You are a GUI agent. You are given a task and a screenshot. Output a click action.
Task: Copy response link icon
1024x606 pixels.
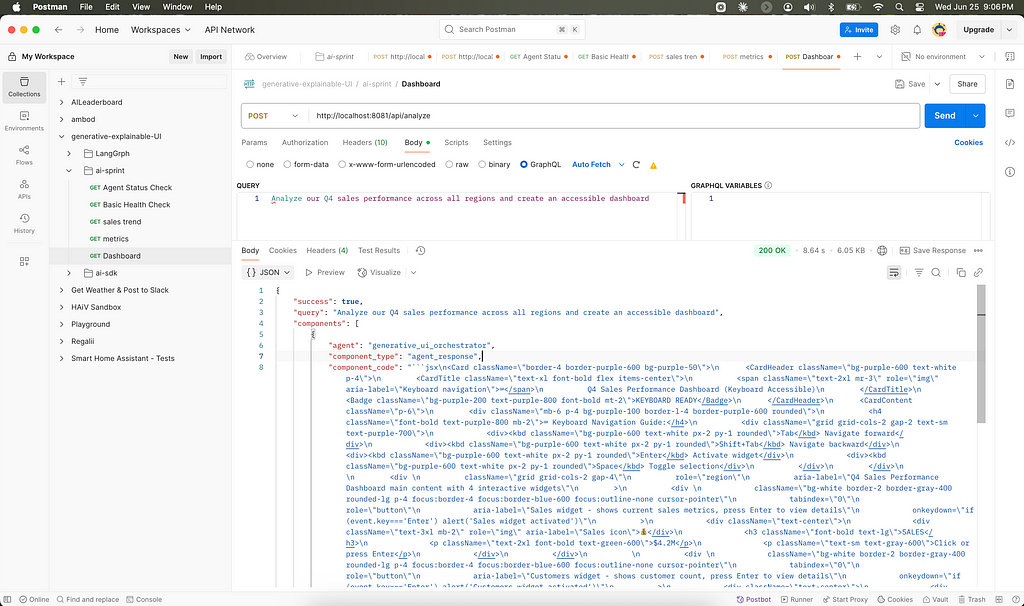pos(978,272)
